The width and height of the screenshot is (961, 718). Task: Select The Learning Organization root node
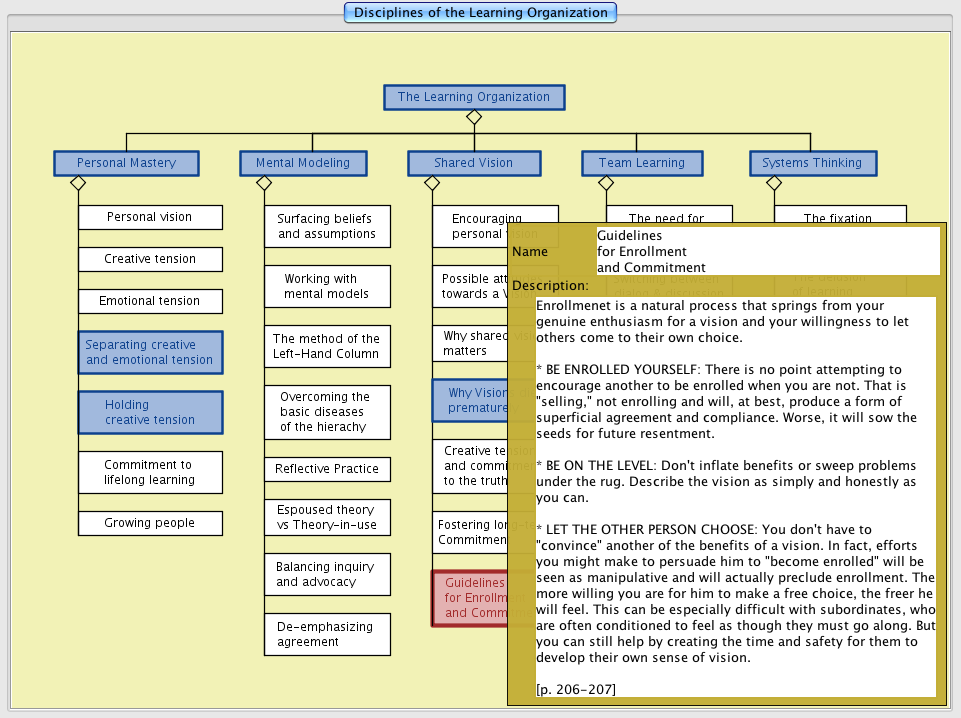tap(474, 97)
